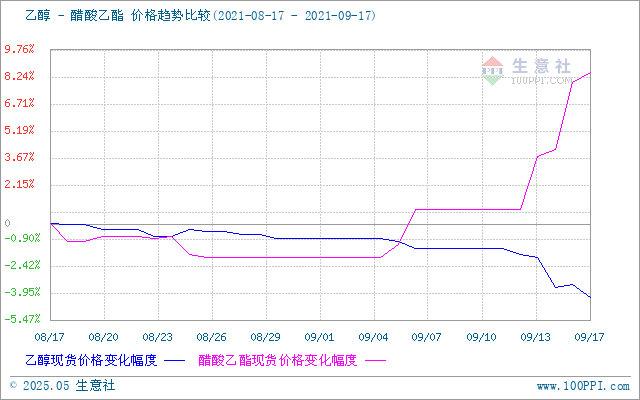Click the y-axis label -3.95%
This screenshot has width=640, height=400.
click(x=22, y=292)
